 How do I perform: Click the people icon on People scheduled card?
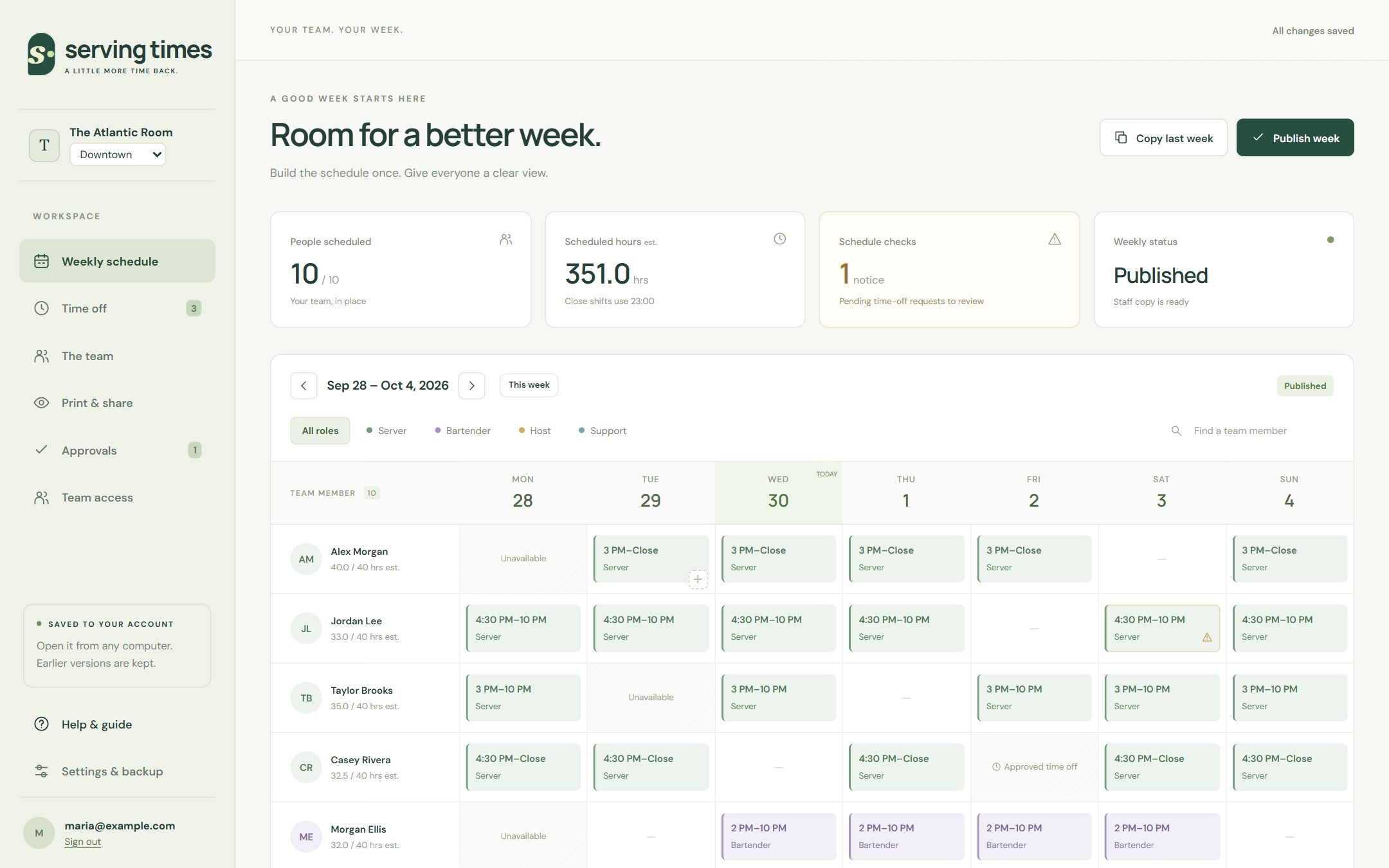coord(506,239)
